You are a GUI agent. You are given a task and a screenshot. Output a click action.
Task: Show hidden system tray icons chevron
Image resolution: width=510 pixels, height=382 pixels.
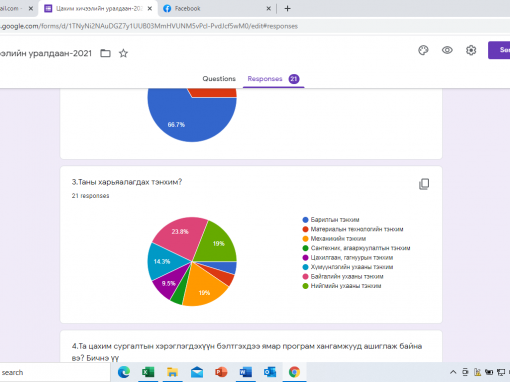453,372
